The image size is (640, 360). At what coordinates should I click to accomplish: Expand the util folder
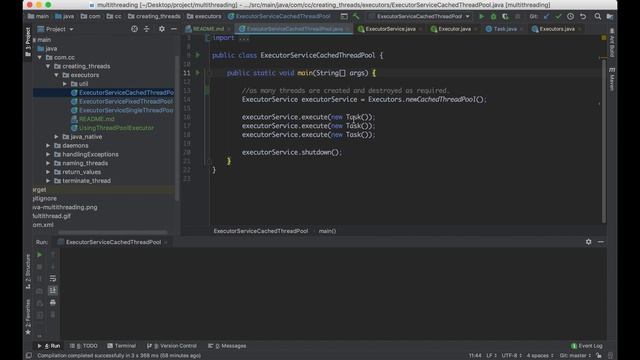[65, 84]
